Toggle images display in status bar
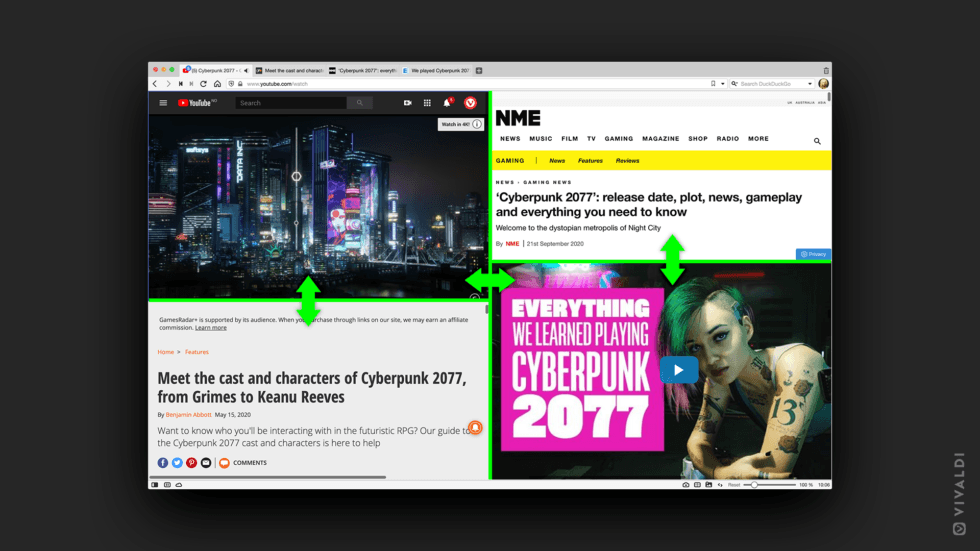Image resolution: width=980 pixels, height=551 pixels. pos(709,485)
